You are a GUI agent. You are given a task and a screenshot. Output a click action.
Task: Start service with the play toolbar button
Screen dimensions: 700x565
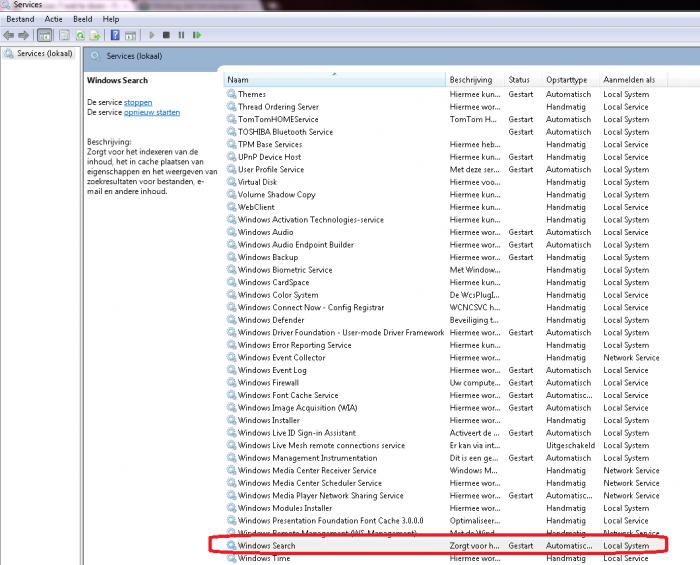[x=152, y=35]
